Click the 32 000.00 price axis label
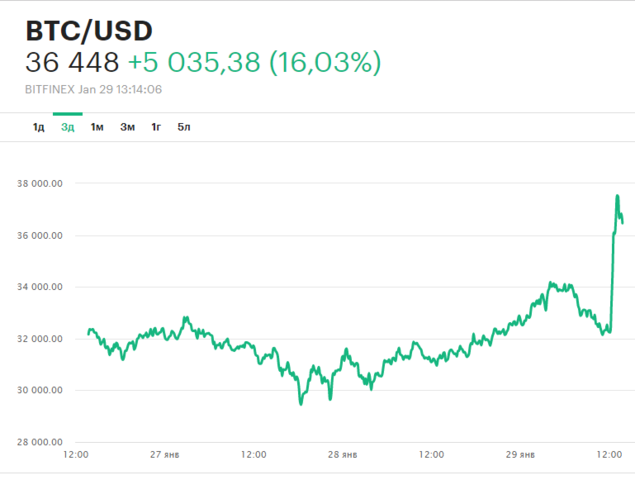This screenshot has width=635, height=480. tap(41, 339)
